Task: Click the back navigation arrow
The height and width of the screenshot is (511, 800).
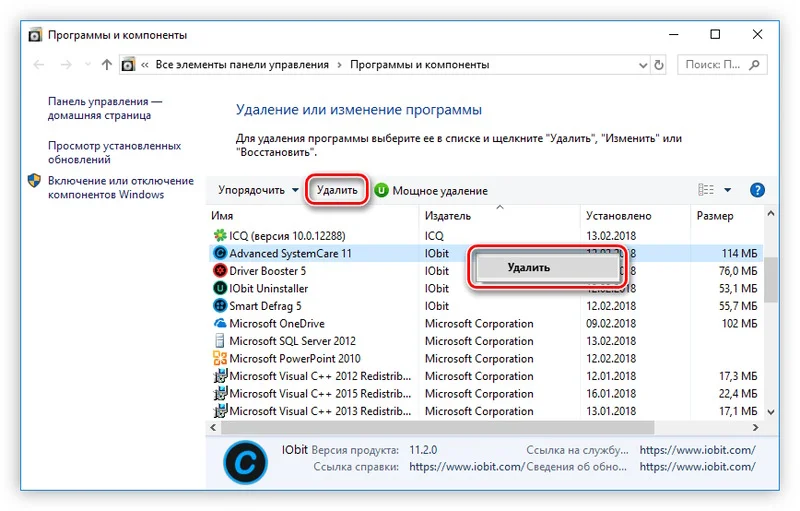Action: (39, 65)
